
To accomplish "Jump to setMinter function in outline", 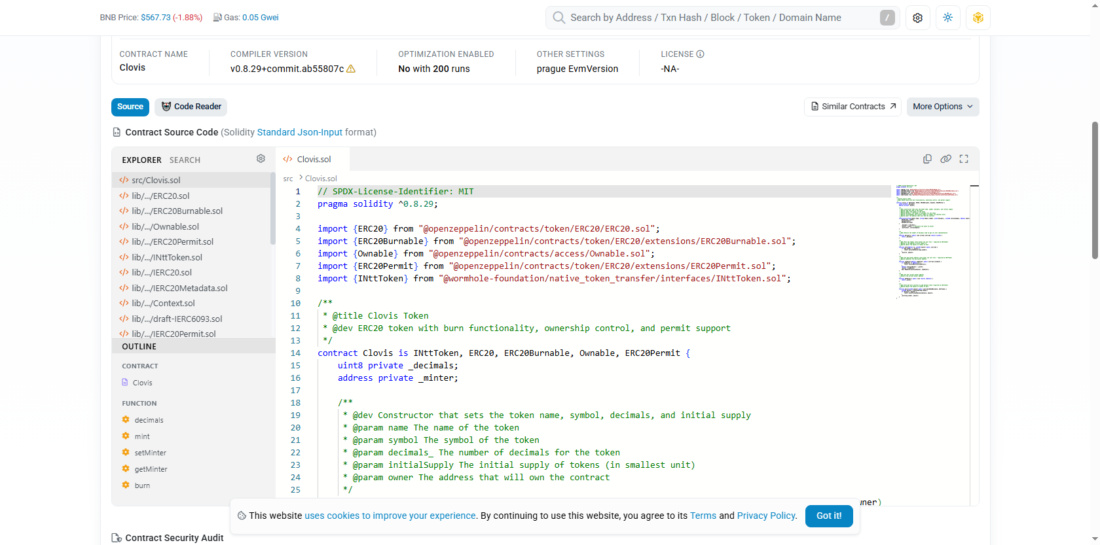I will 150,452.
